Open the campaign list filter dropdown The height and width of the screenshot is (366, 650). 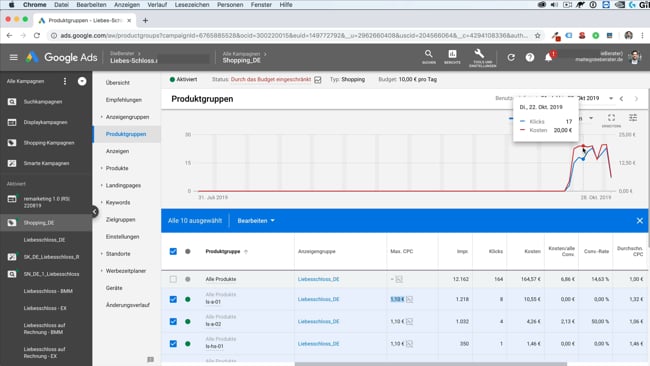(x=82, y=81)
